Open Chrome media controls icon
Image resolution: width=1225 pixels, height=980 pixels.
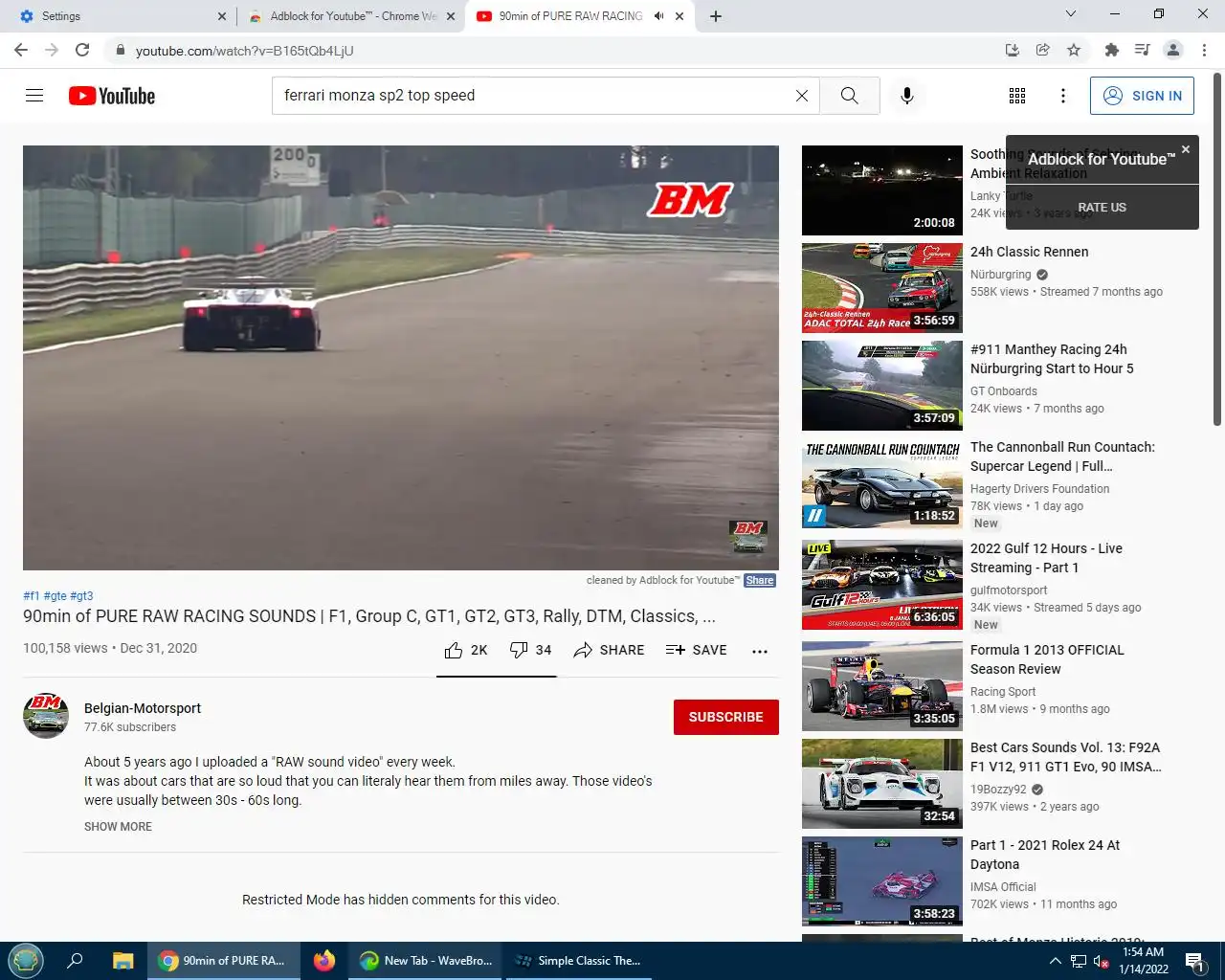1142,50
